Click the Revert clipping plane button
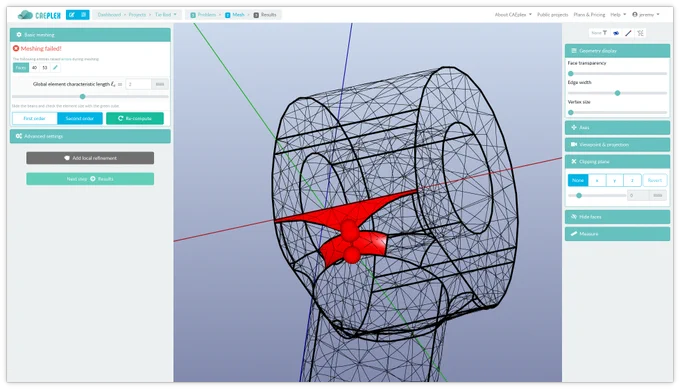680x389 pixels. pos(655,180)
